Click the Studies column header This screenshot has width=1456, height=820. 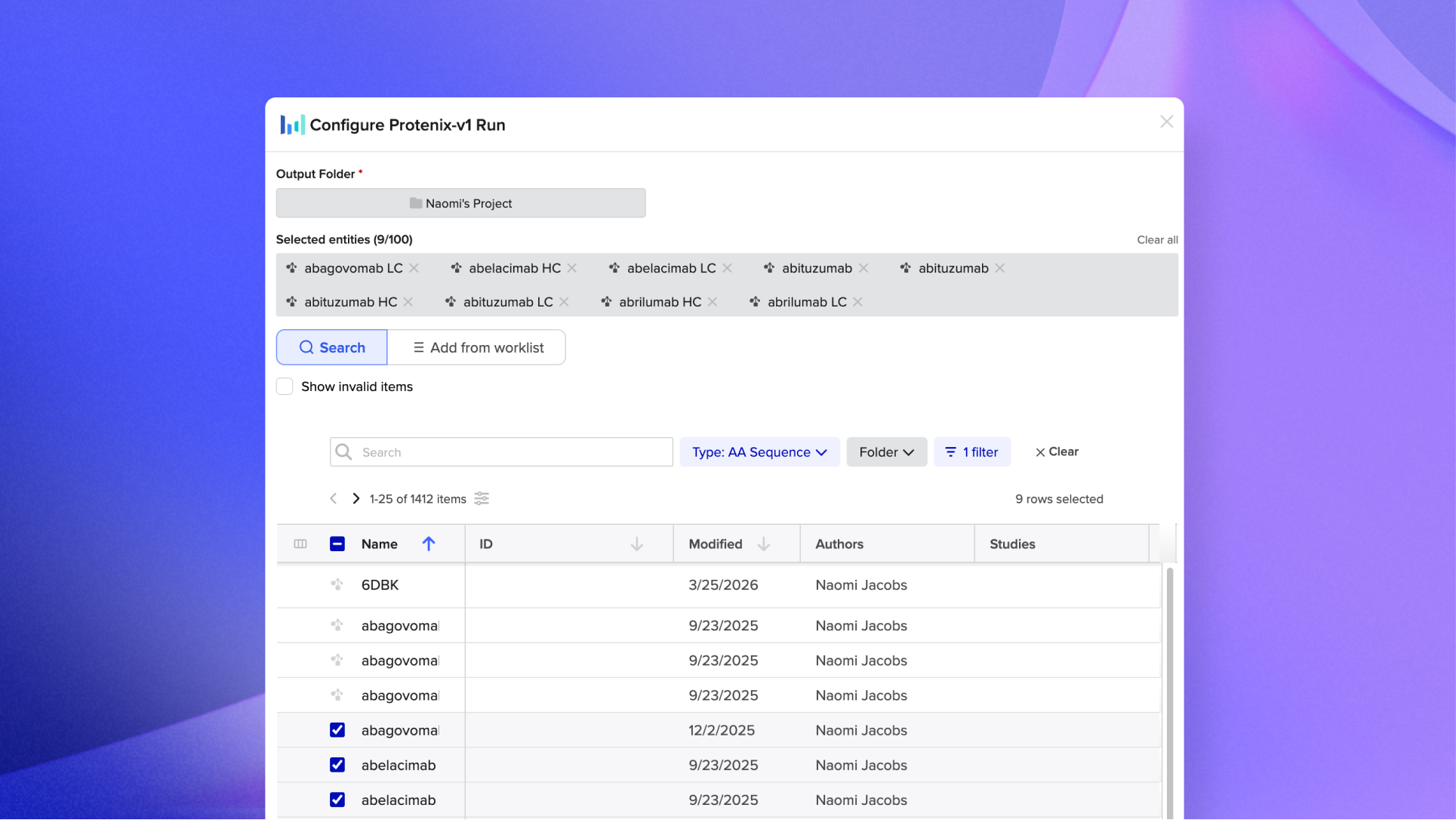pos(1012,544)
